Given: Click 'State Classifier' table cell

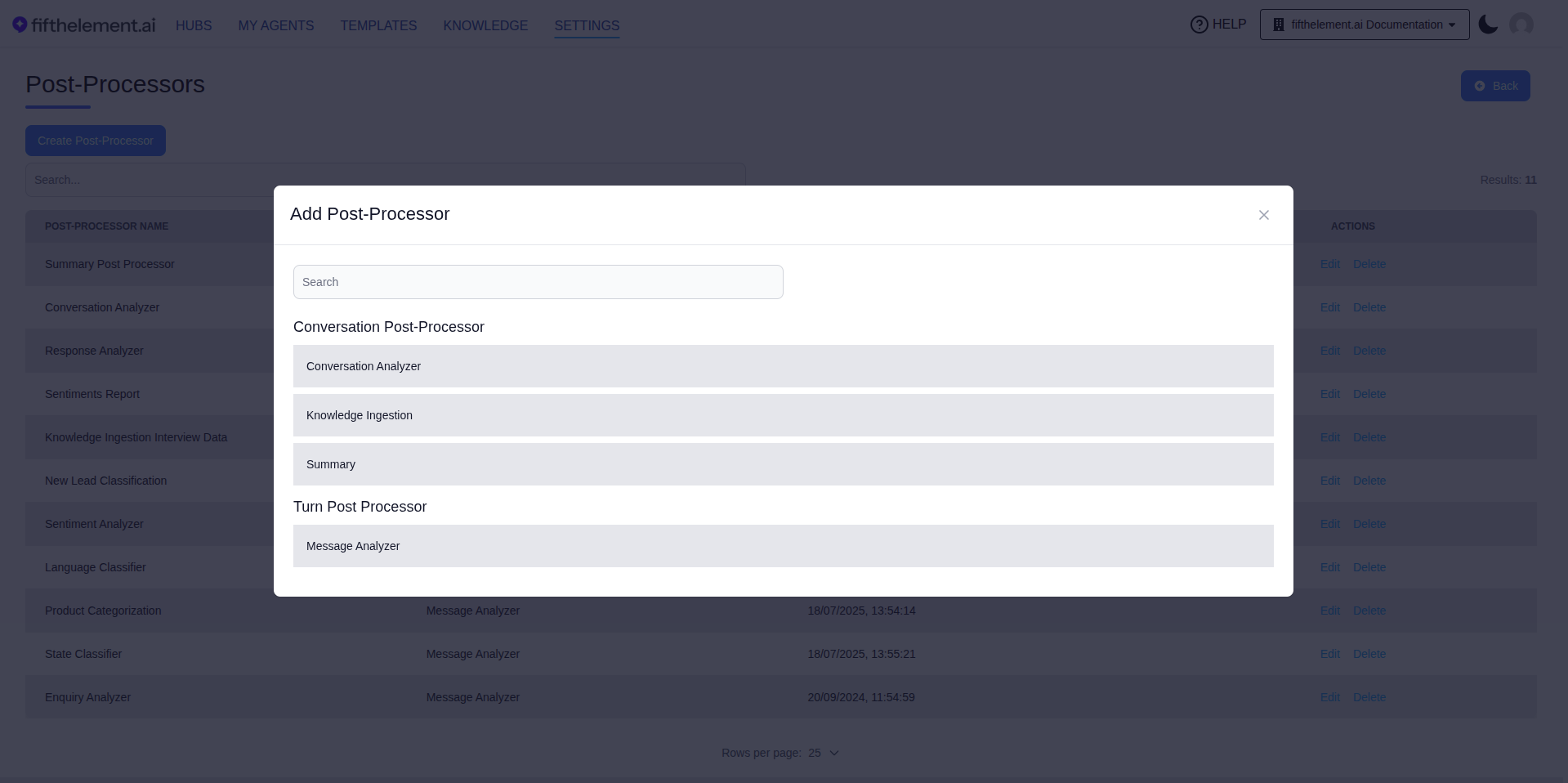Looking at the screenshot, I should point(83,654).
